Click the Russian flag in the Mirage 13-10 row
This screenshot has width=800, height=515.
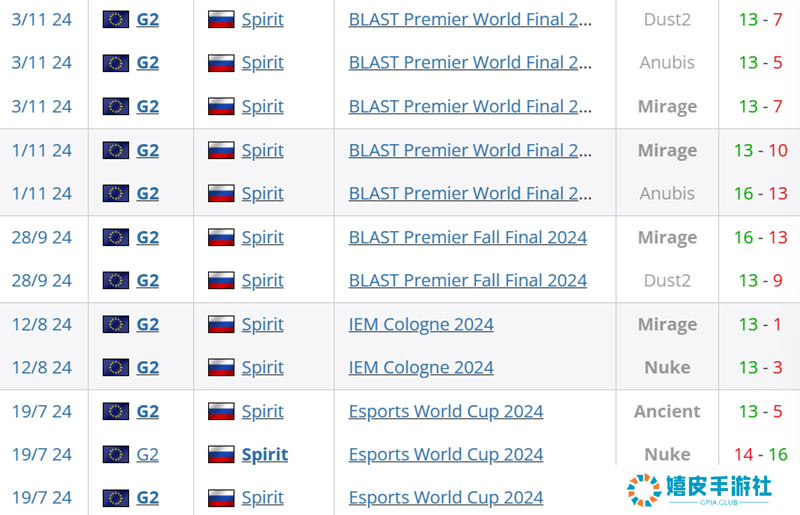[221, 150]
